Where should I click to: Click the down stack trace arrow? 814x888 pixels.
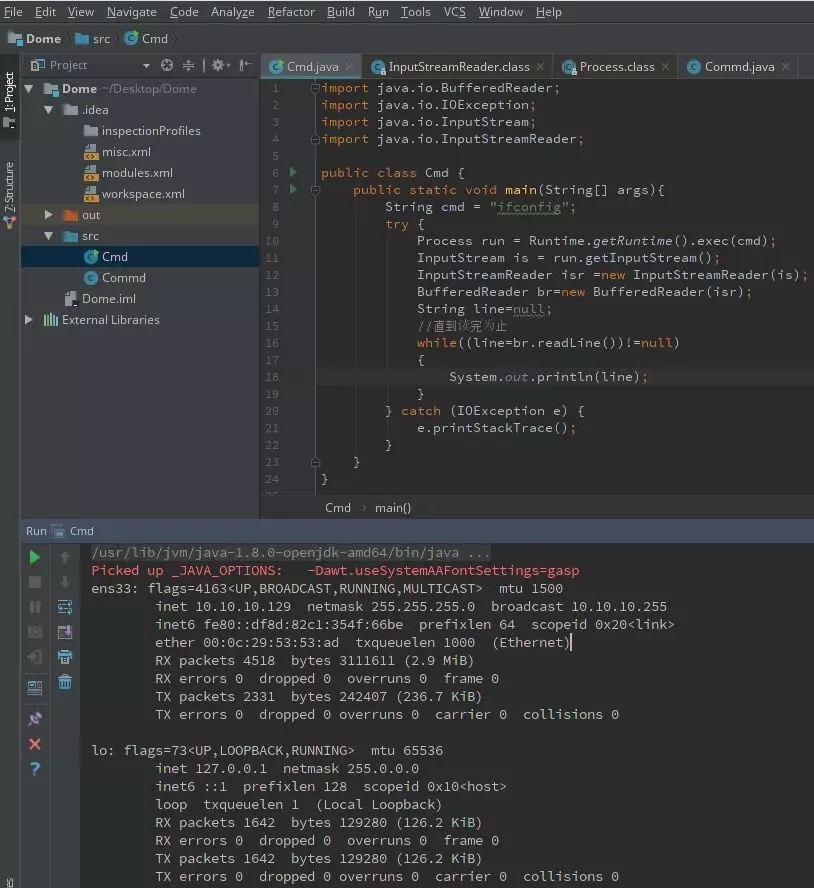[65, 582]
